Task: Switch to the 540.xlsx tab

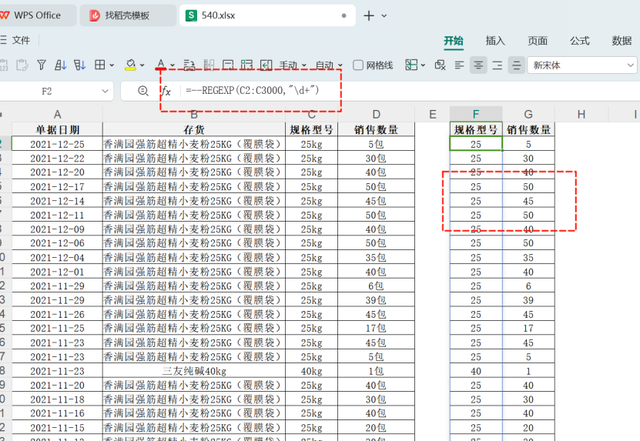Action: (x=267, y=16)
